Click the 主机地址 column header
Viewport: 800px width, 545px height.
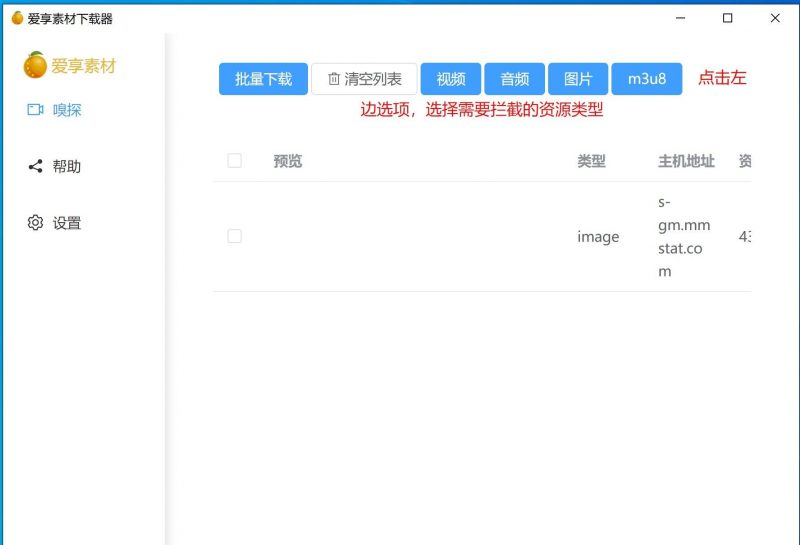point(686,161)
